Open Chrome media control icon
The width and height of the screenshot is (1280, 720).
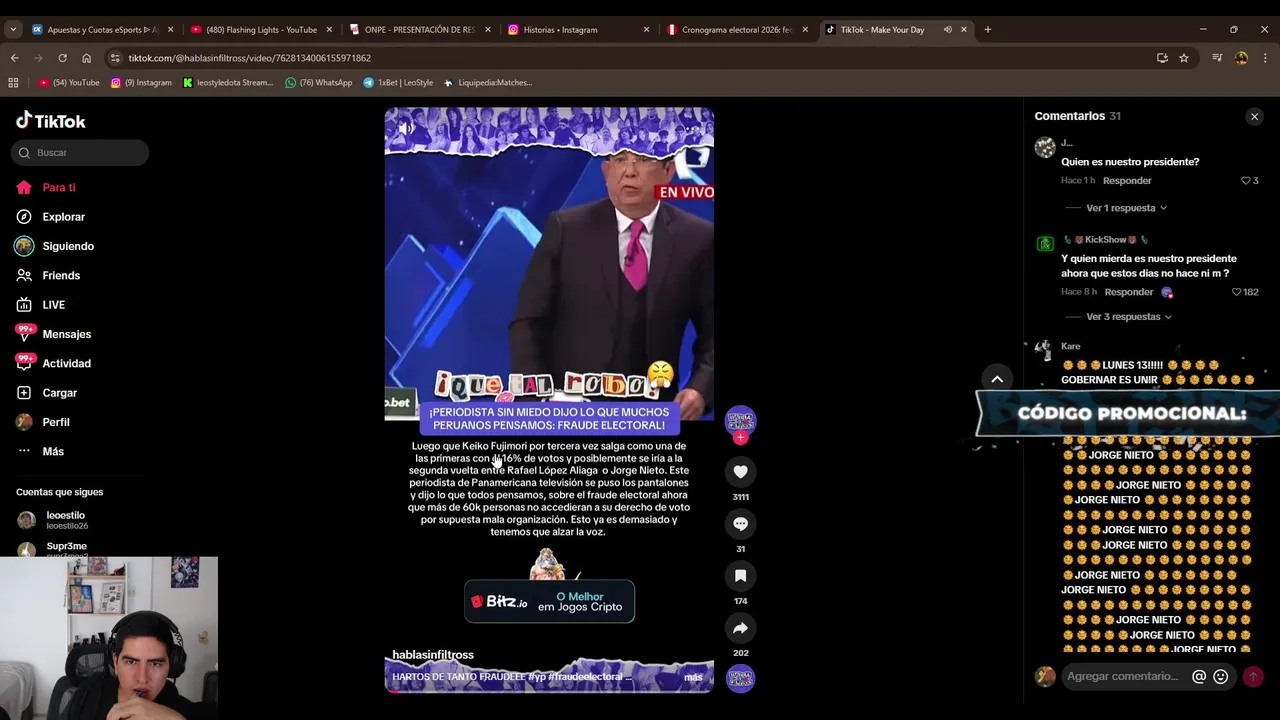(x=1217, y=58)
